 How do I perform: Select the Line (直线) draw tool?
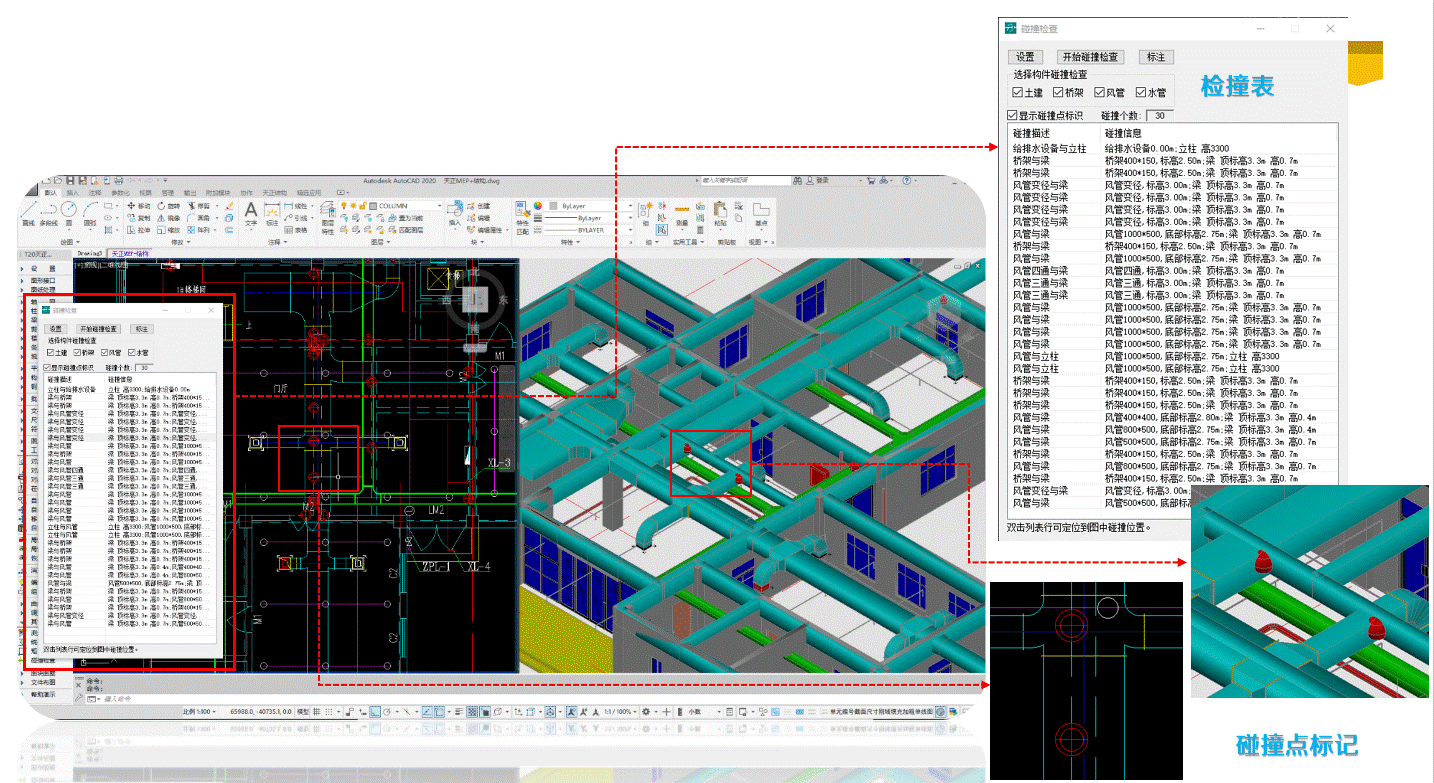(x=29, y=211)
